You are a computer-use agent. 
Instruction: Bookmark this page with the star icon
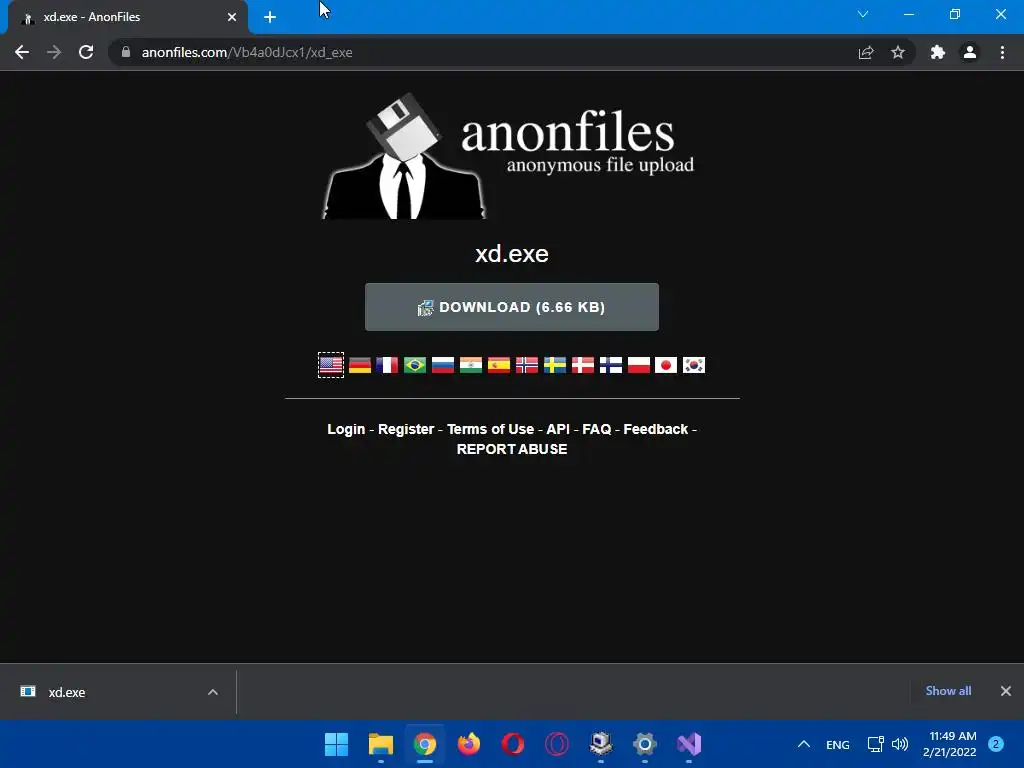pyautogui.click(x=898, y=52)
